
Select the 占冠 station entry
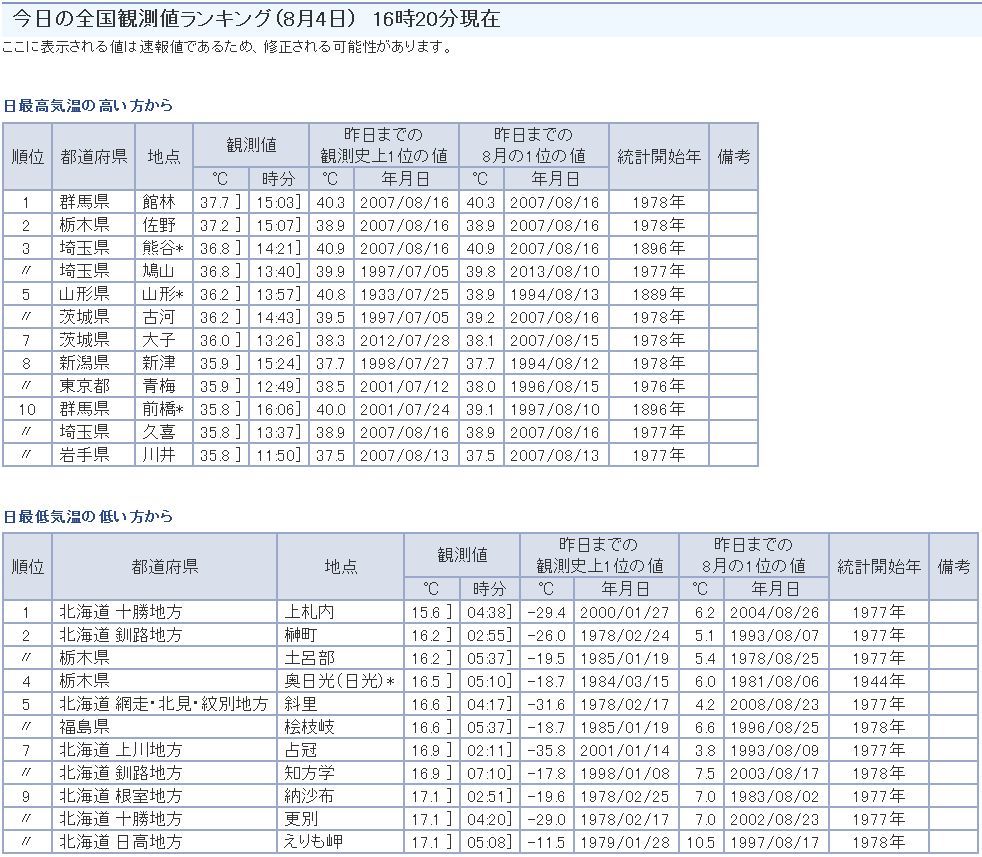(300, 750)
